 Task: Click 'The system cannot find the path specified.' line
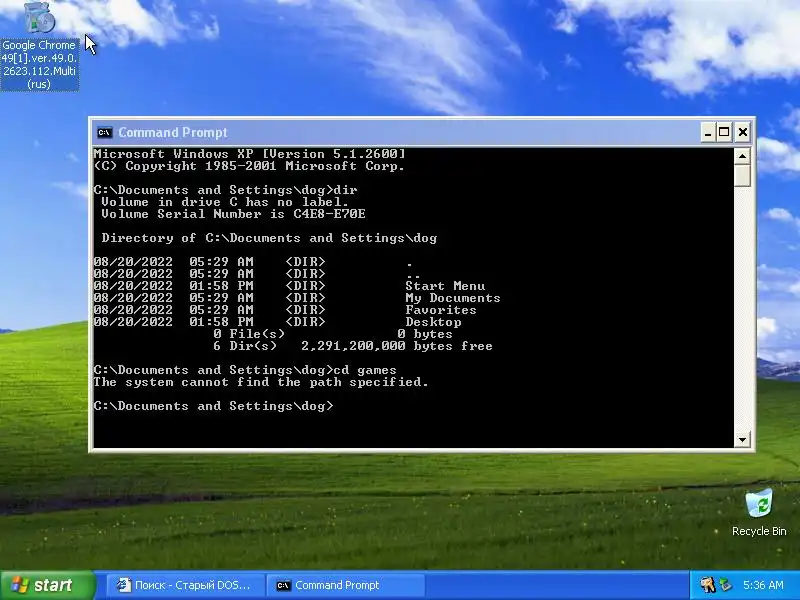click(x=261, y=382)
